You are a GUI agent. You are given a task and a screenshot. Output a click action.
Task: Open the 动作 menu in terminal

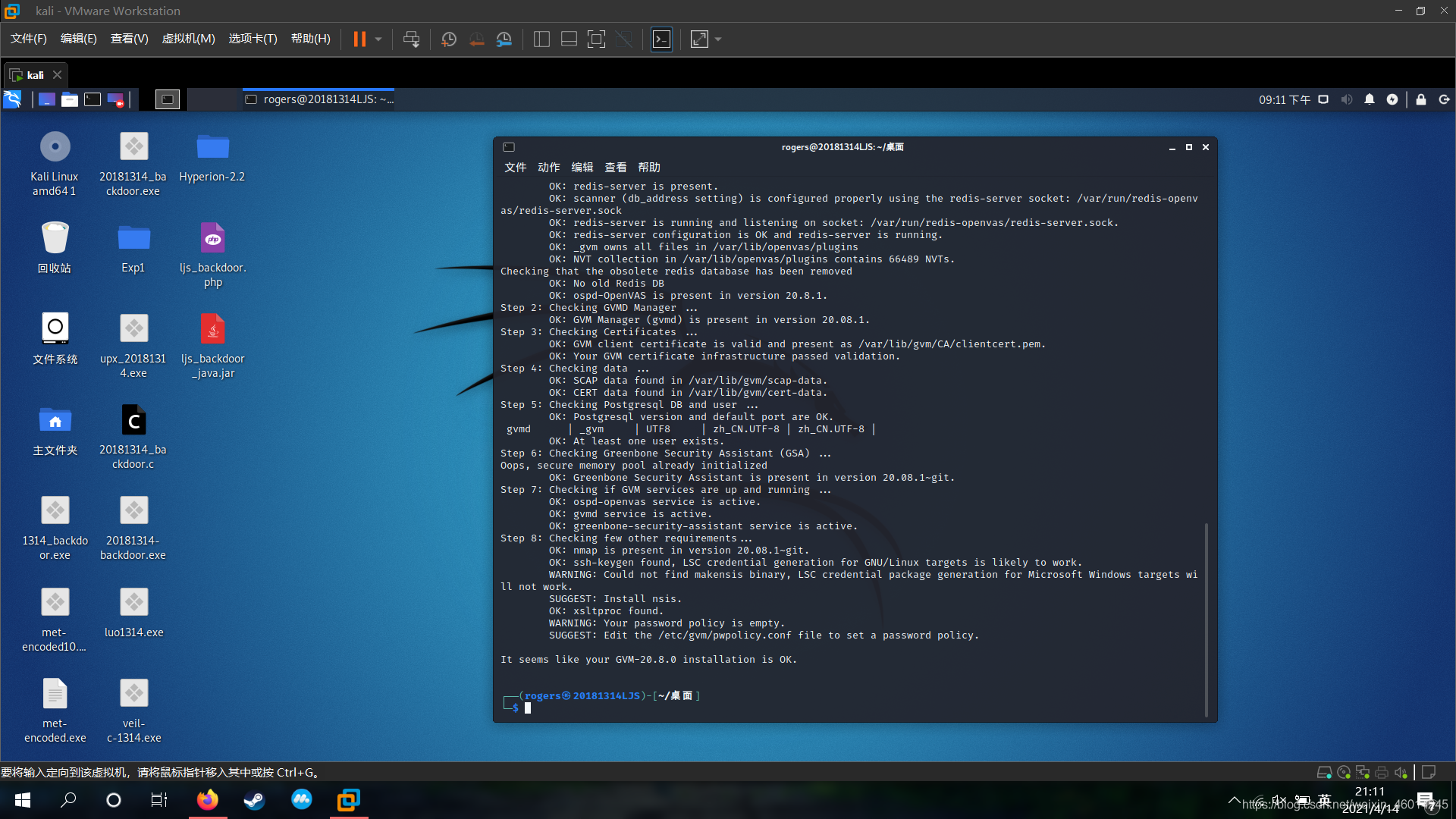[x=548, y=167]
